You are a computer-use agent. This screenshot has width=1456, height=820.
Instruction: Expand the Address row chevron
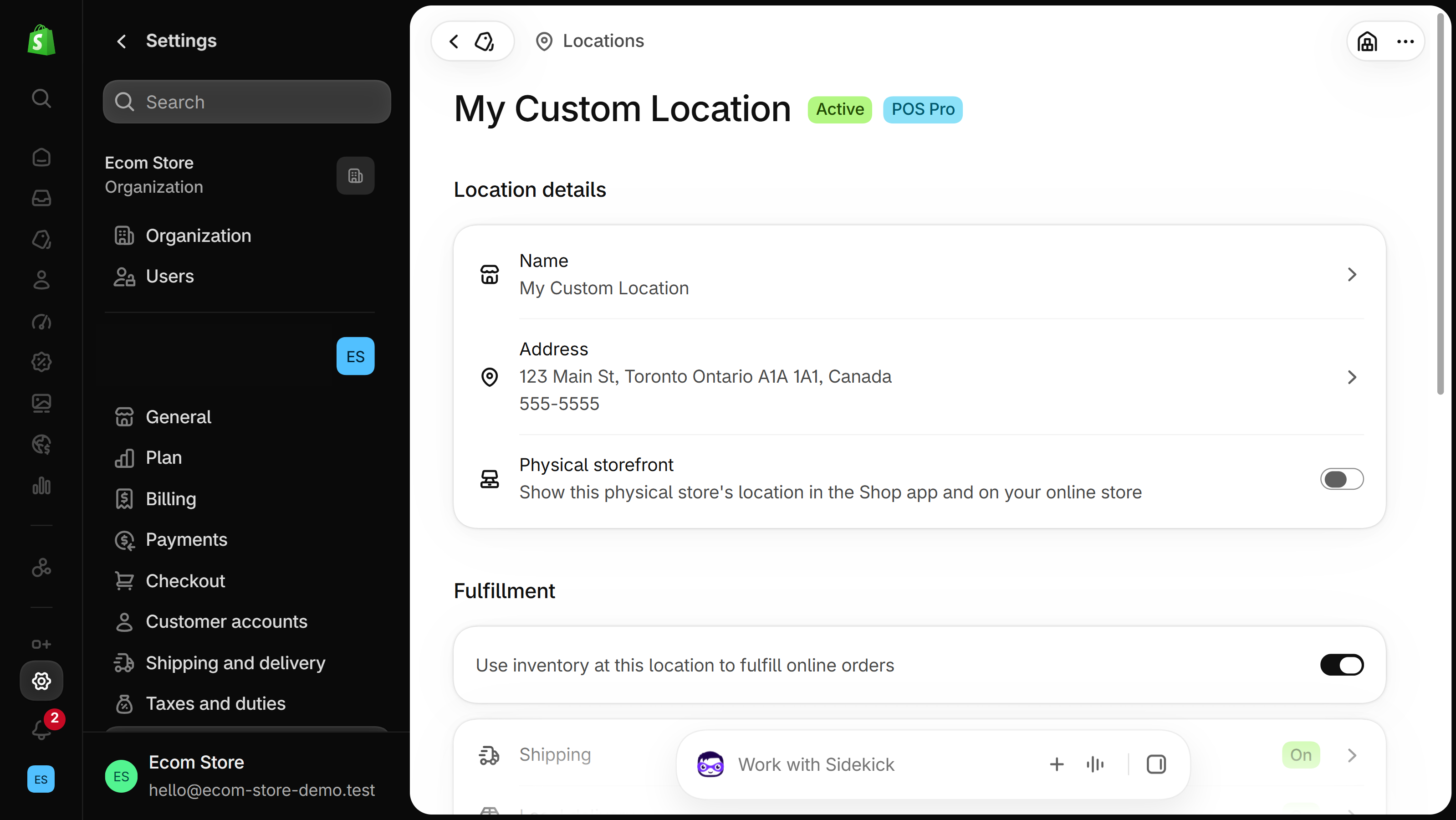pos(1351,377)
